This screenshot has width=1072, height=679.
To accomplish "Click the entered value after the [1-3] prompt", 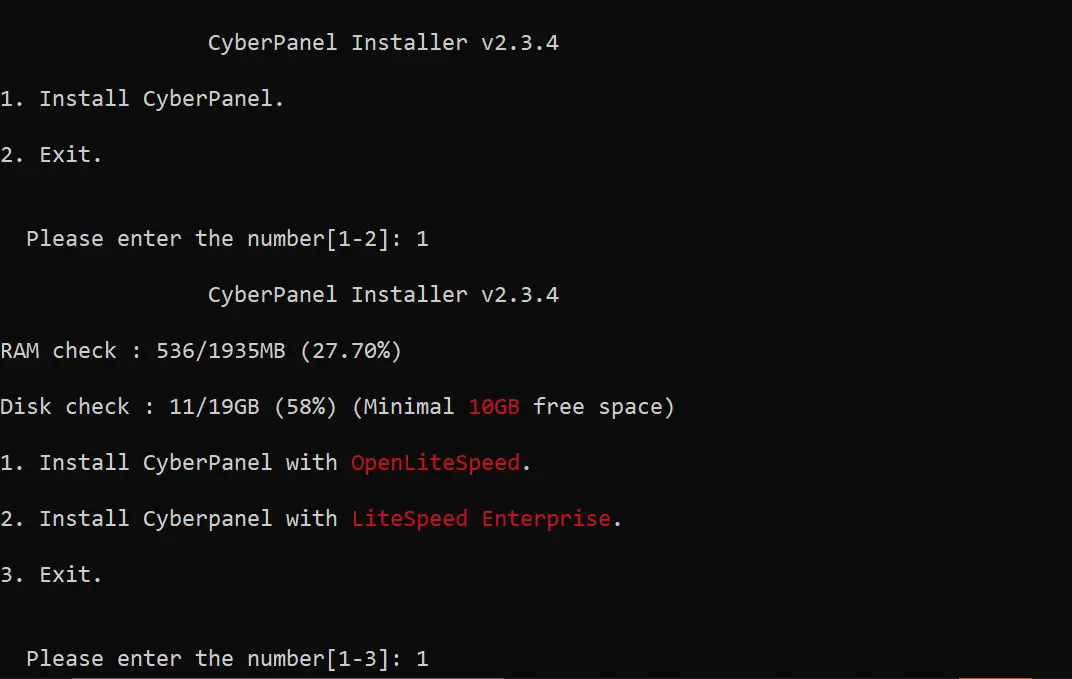I will coord(422,659).
